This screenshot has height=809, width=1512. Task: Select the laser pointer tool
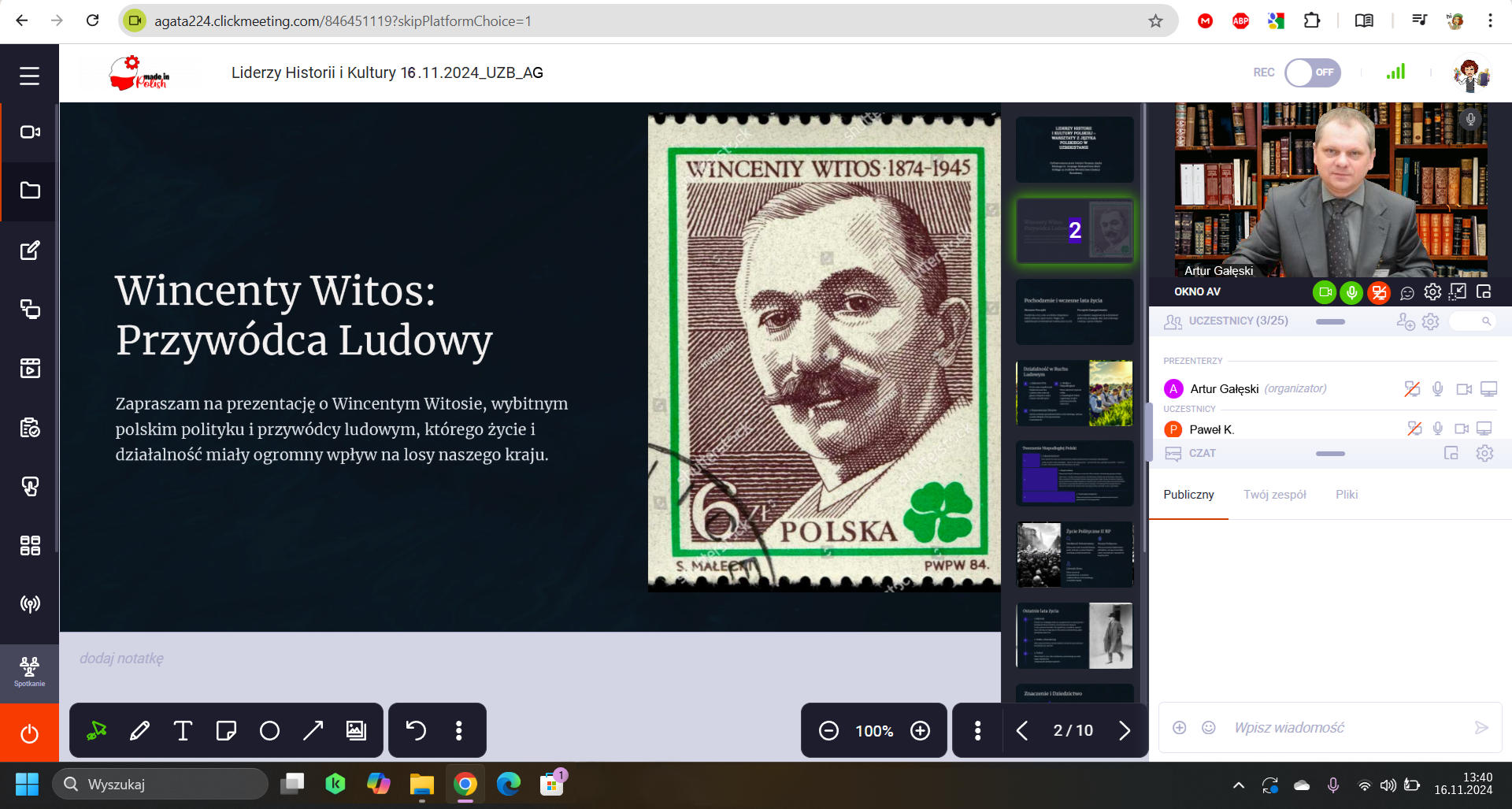pyautogui.click(x=97, y=730)
